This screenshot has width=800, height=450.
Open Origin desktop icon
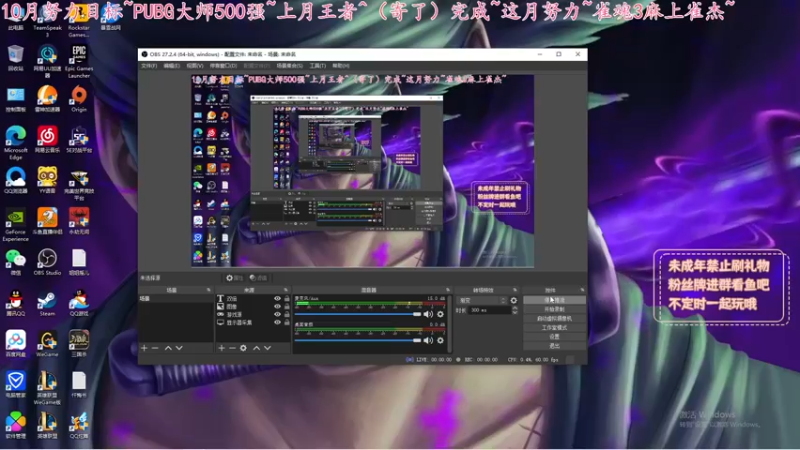click(79, 98)
